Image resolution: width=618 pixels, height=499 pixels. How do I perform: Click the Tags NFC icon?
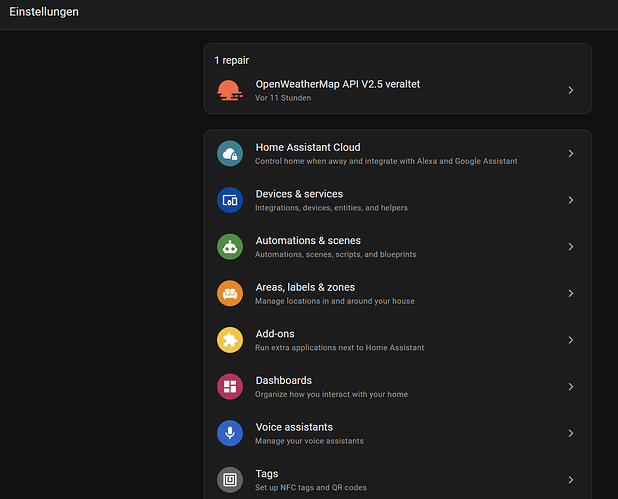230,480
